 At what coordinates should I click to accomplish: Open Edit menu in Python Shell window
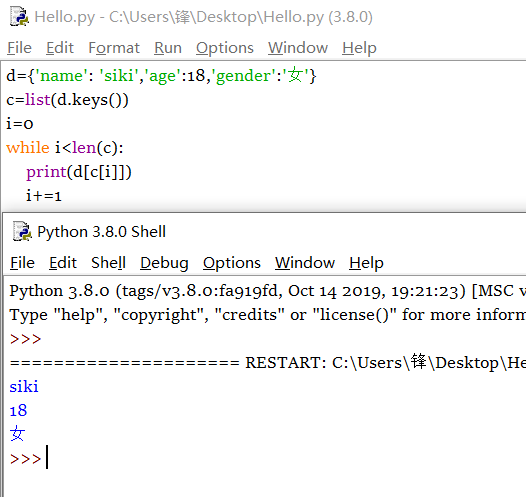[63, 263]
